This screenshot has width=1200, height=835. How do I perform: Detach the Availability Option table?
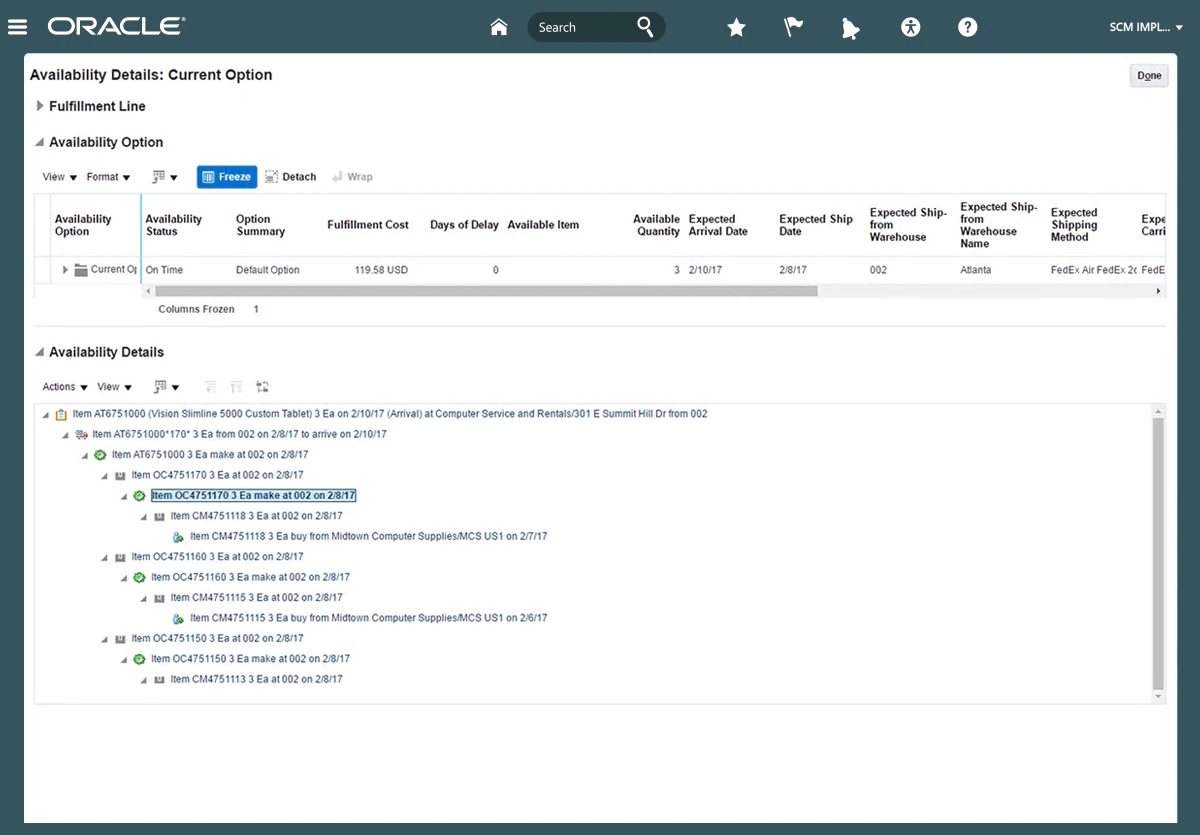tap(291, 177)
